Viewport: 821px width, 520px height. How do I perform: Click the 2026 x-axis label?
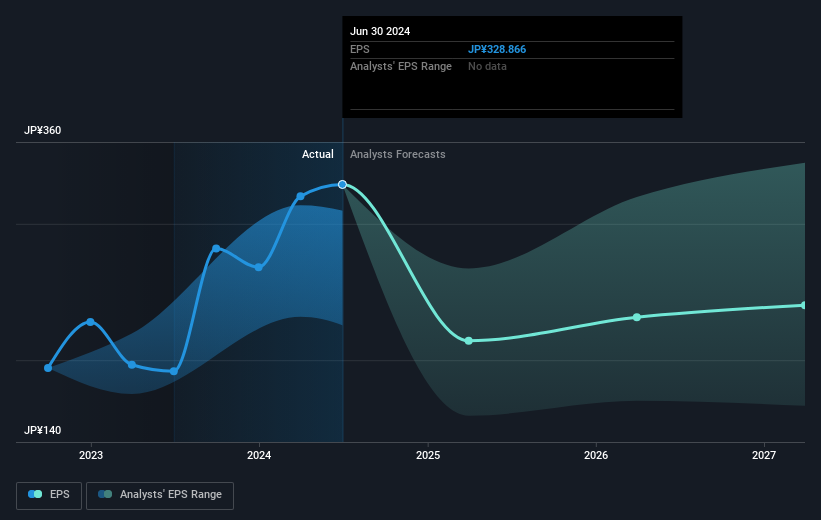[596, 455]
